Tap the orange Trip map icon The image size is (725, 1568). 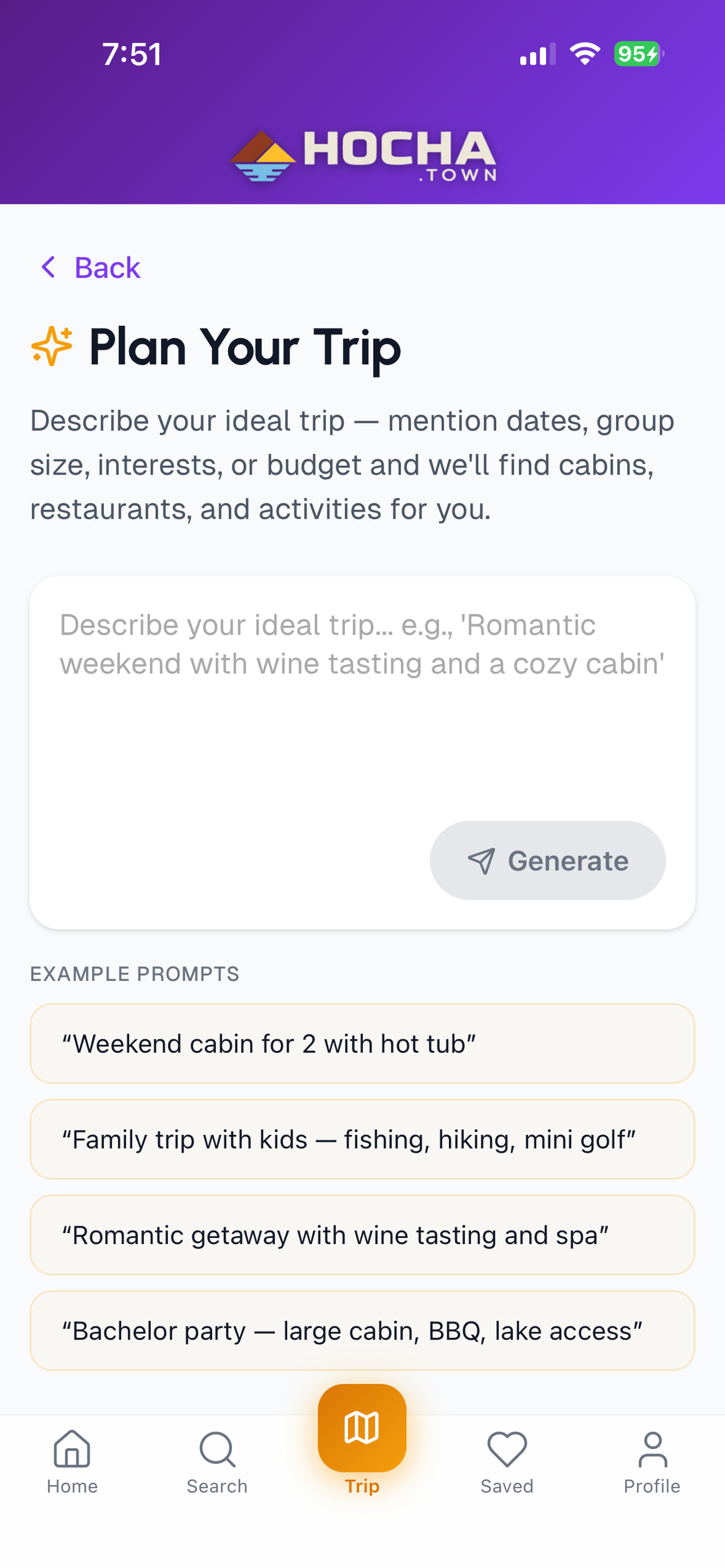pos(362,1427)
